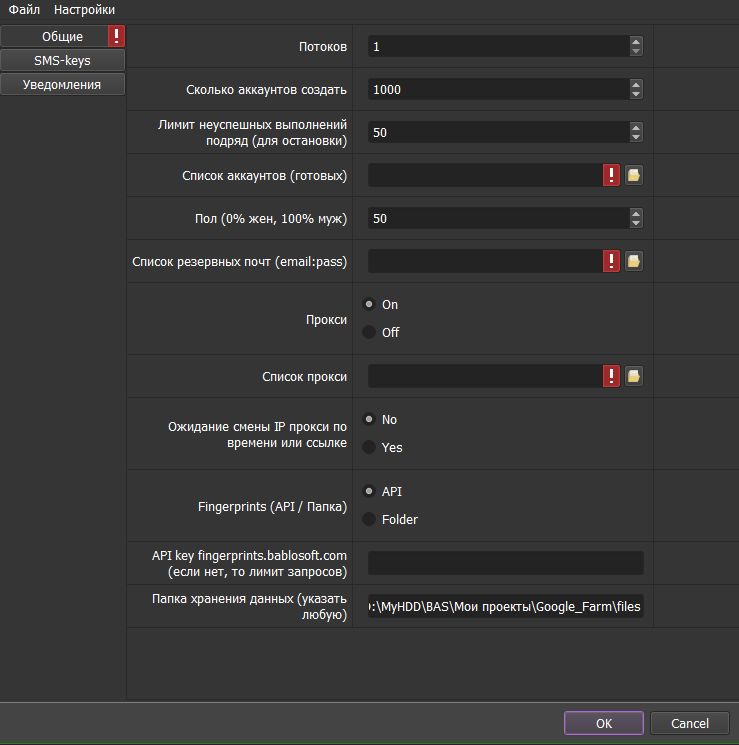The height and width of the screenshot is (745, 739).
Task: Increase accounts to create with up arrow
Action: [636, 85]
